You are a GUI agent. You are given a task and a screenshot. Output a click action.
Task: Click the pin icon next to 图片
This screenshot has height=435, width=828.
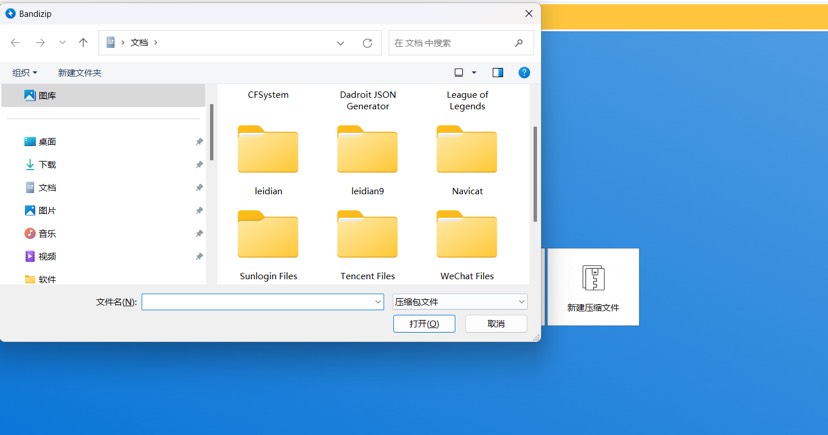coord(199,211)
